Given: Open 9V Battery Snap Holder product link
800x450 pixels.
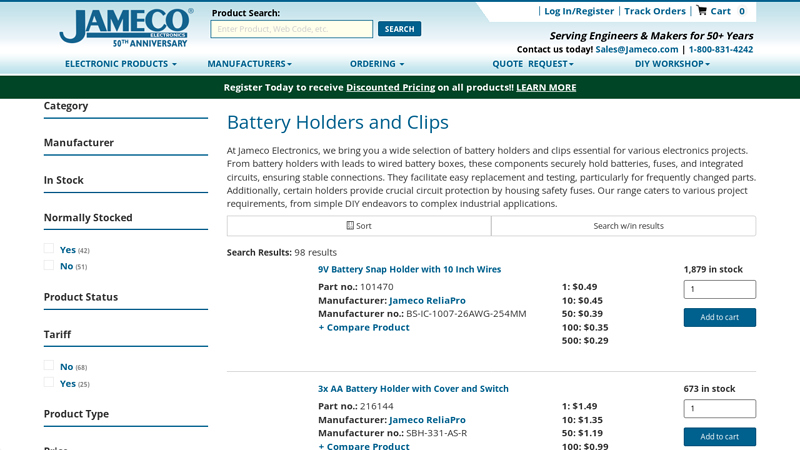Looking at the screenshot, I should (409, 269).
